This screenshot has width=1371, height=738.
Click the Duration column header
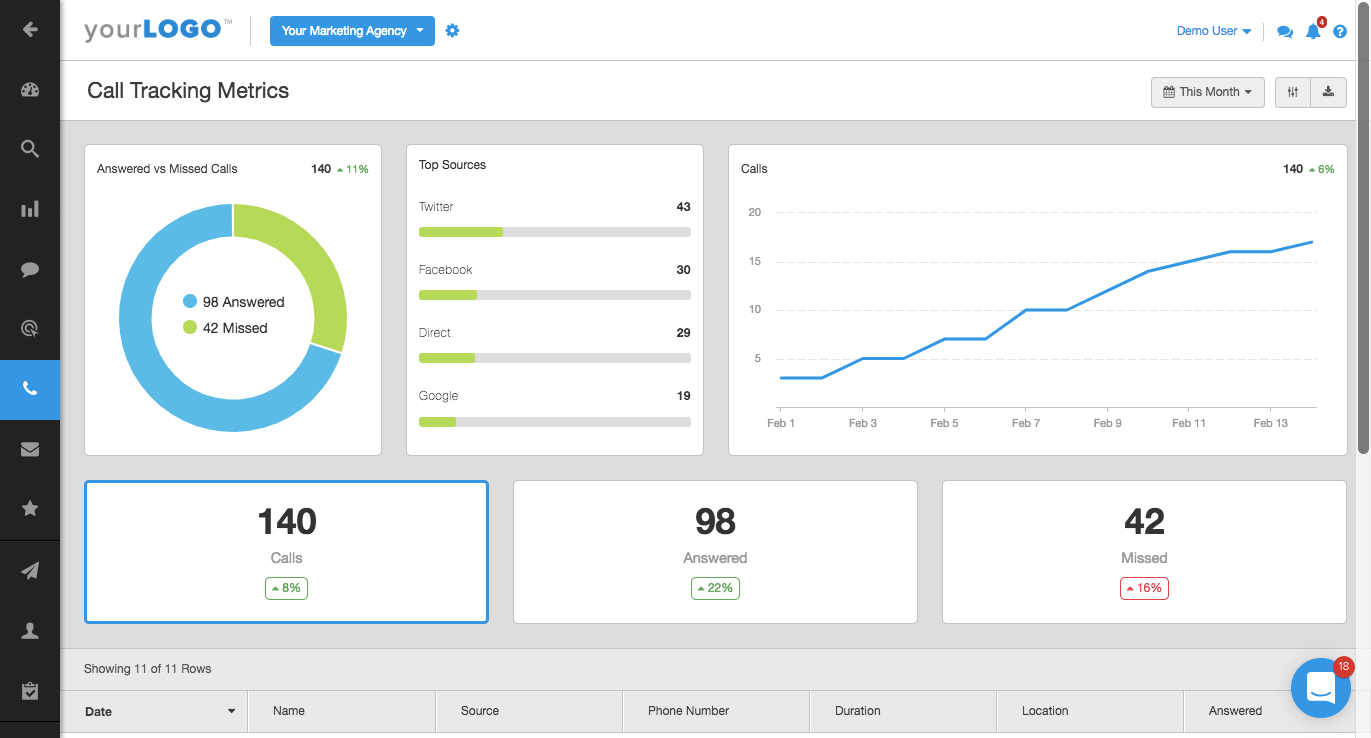(x=858, y=711)
